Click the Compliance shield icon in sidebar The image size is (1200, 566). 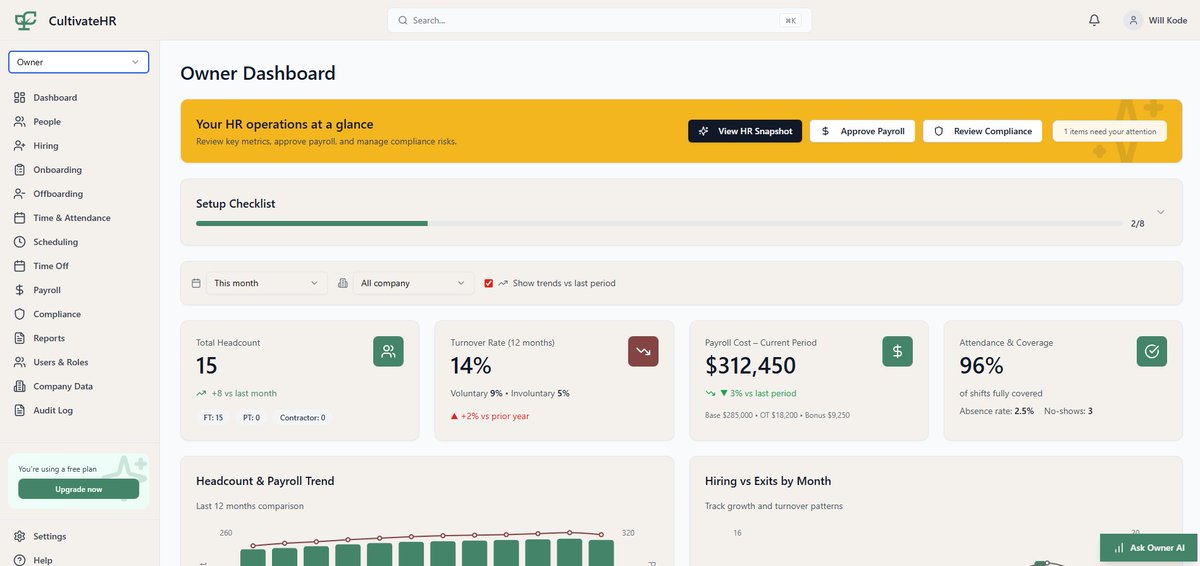pyautogui.click(x=20, y=314)
